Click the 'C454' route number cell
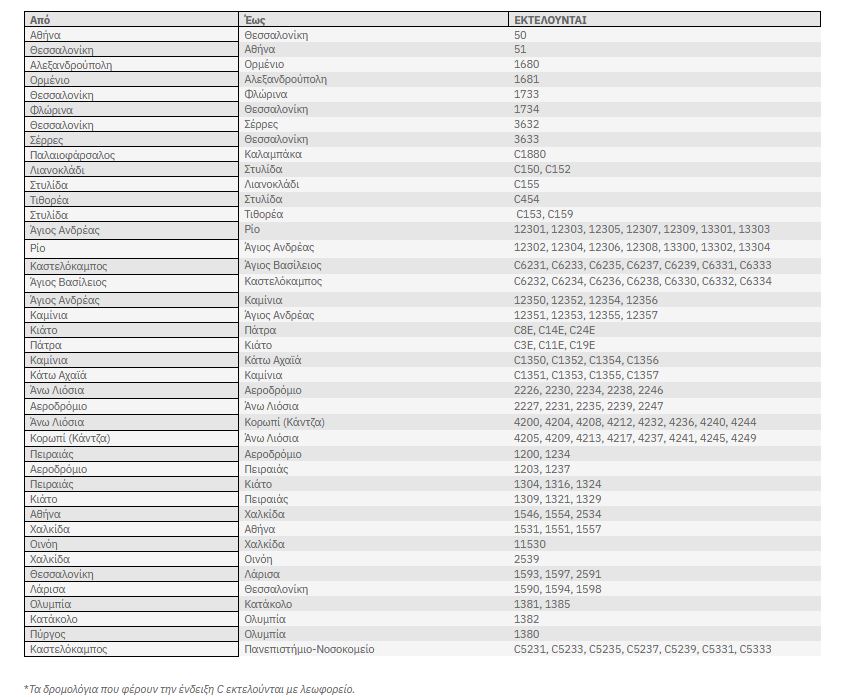This screenshot has width=856, height=697. [x=526, y=200]
